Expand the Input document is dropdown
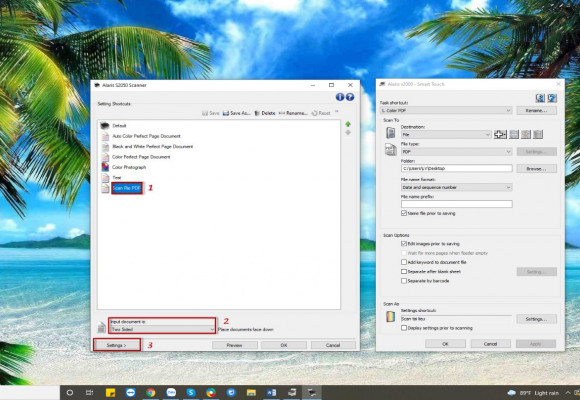 [x=162, y=329]
